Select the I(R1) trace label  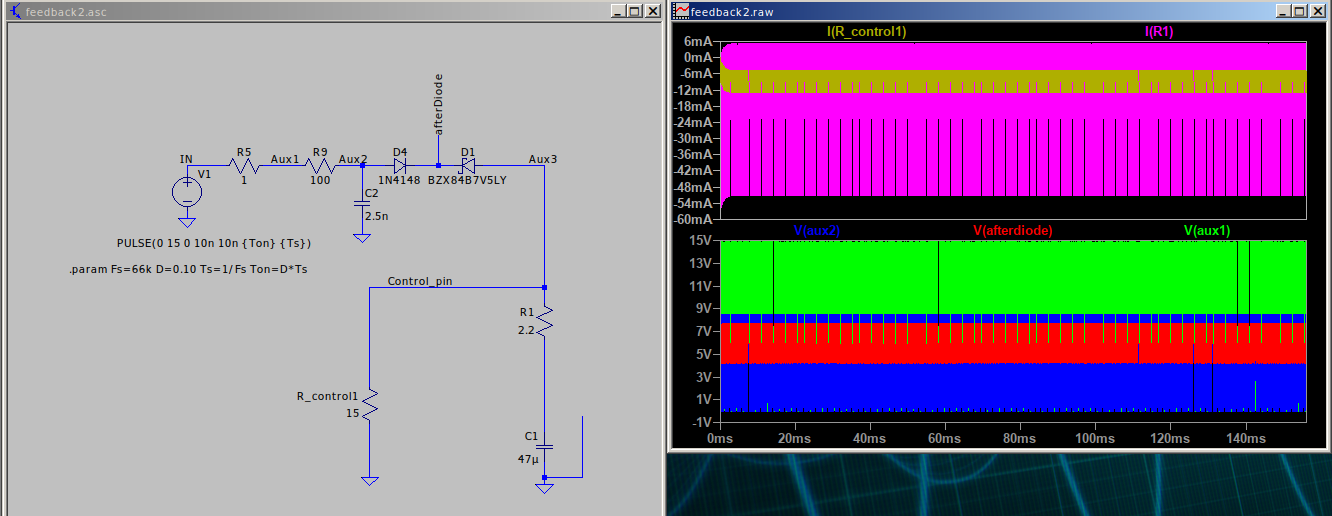(1159, 32)
